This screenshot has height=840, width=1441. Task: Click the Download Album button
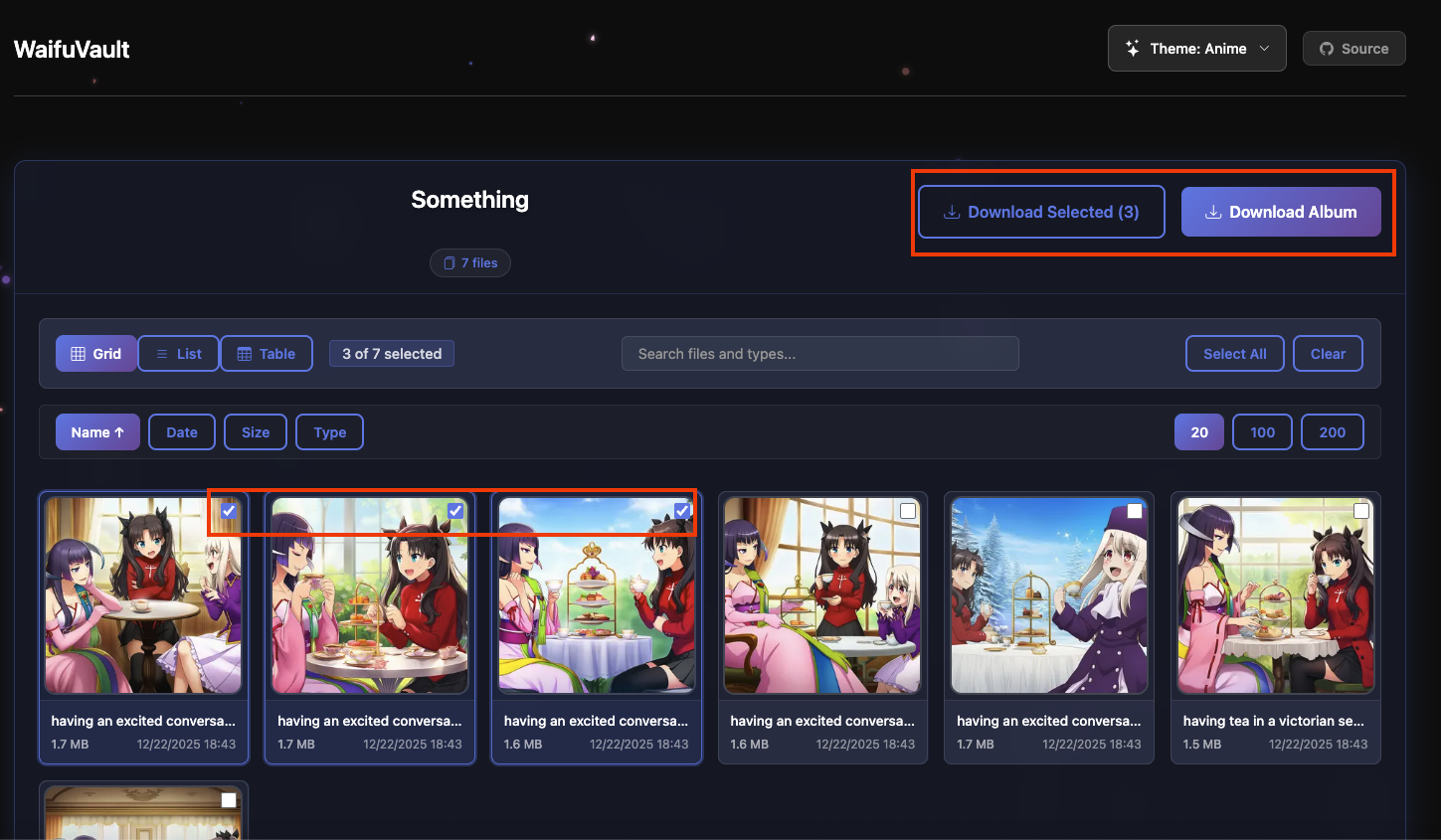[1281, 212]
